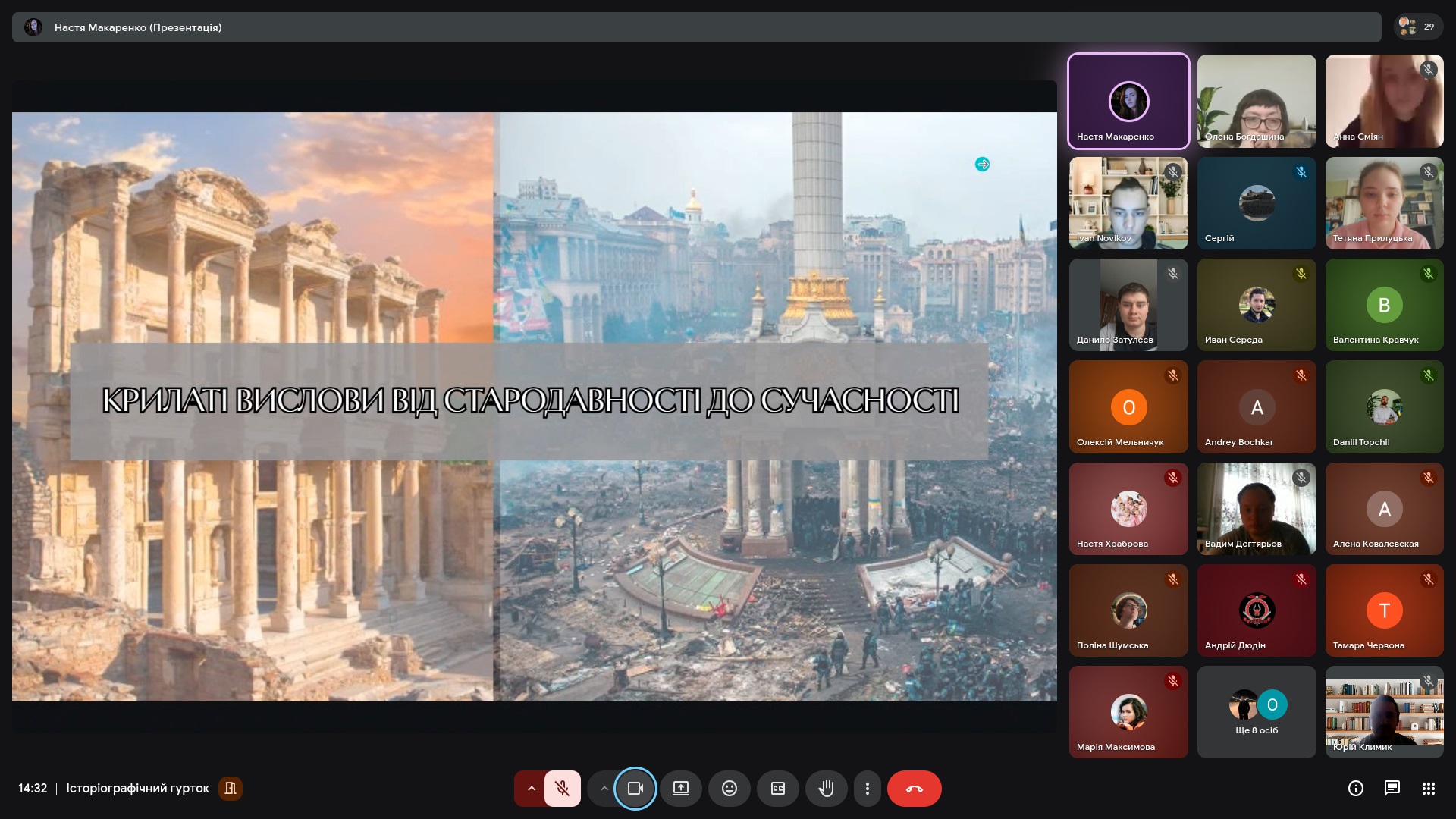This screenshot has height=819, width=1456.
Task: Expand video settings chevron
Action: pos(604,789)
